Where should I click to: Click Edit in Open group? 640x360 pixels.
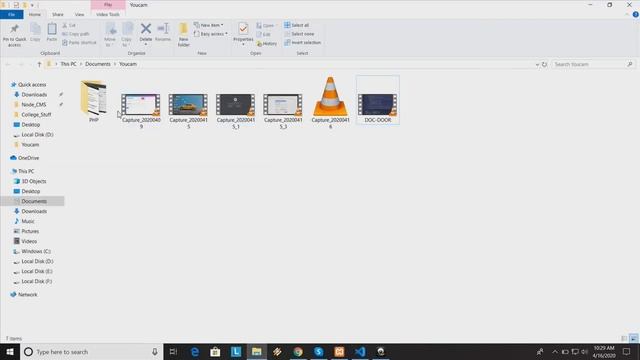263,34
